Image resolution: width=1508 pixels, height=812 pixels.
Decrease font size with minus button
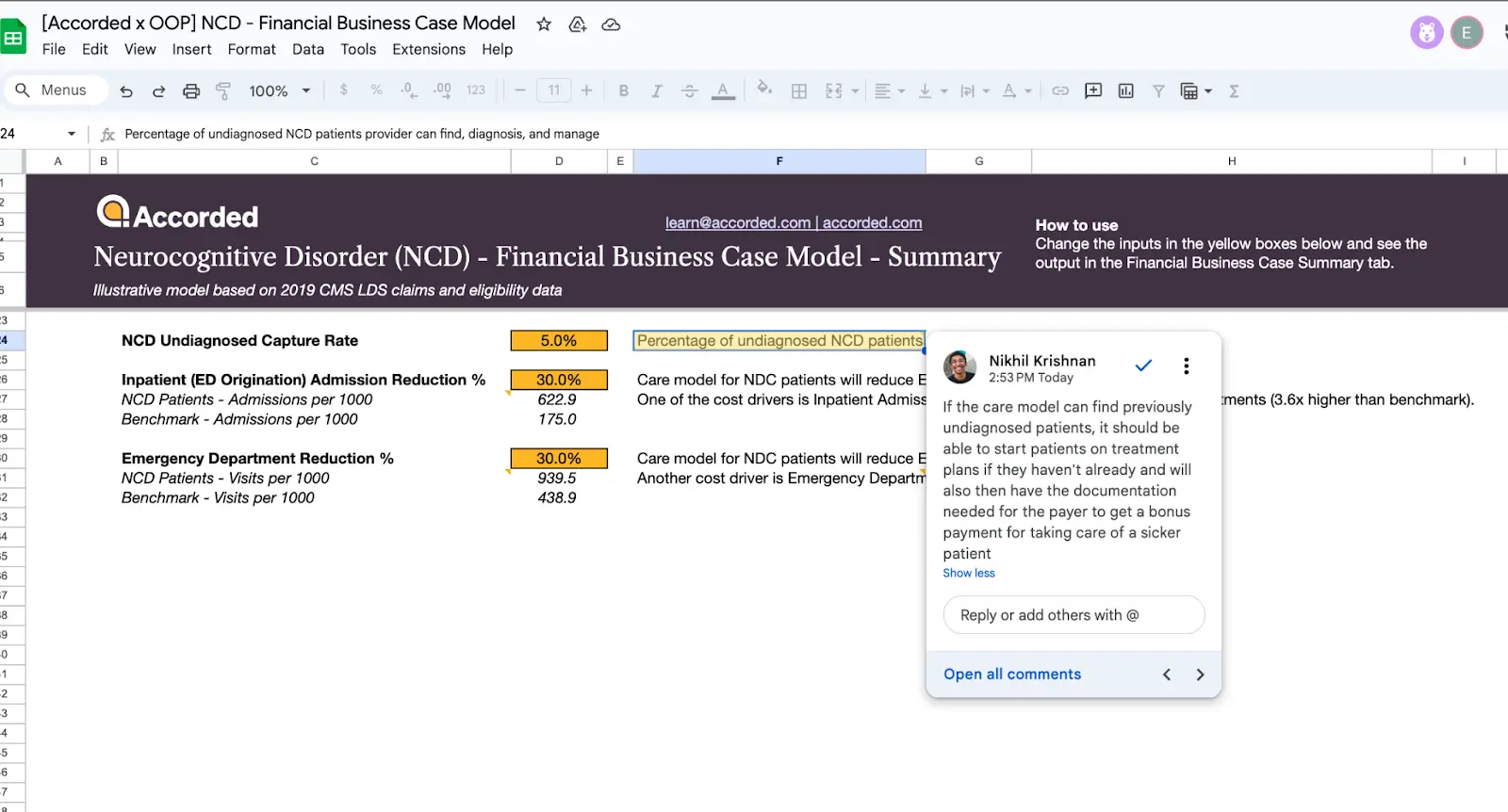[x=519, y=90]
